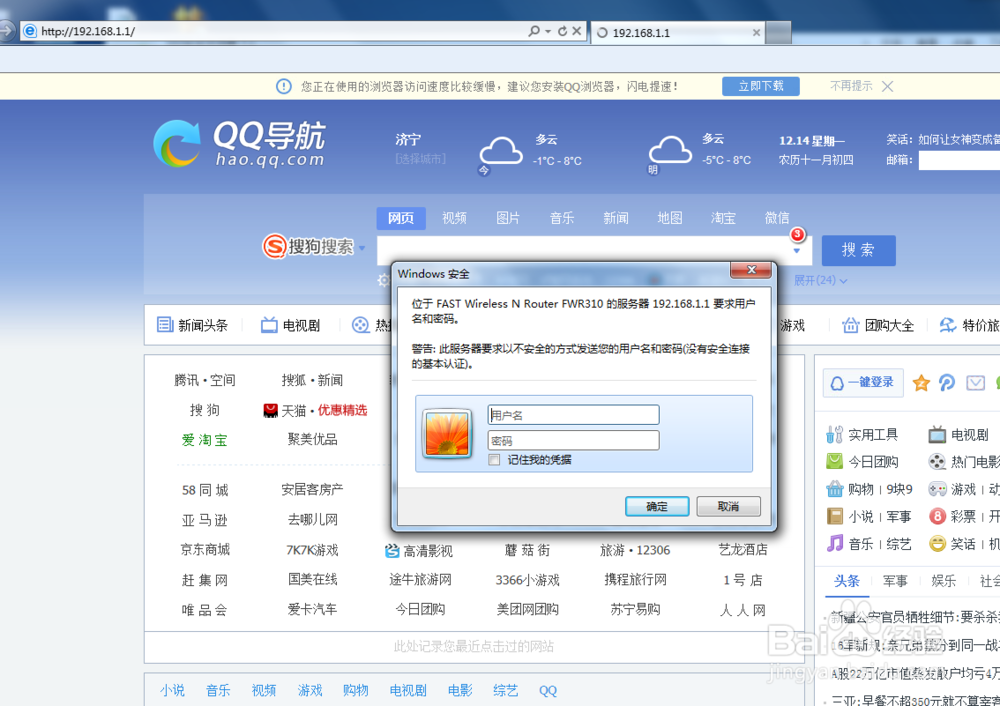Click tomorrow's cloudy weather icon
1000x706 pixels.
[670, 151]
